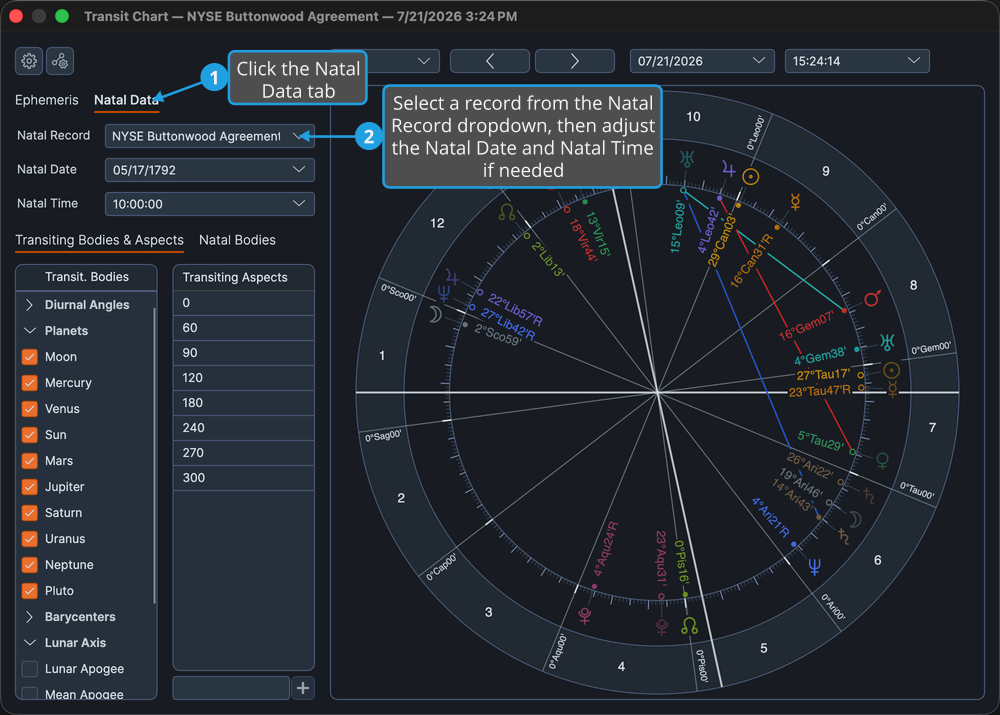This screenshot has height=715, width=1000.
Task: Expand the Diurnal Angles group
Action: point(29,305)
